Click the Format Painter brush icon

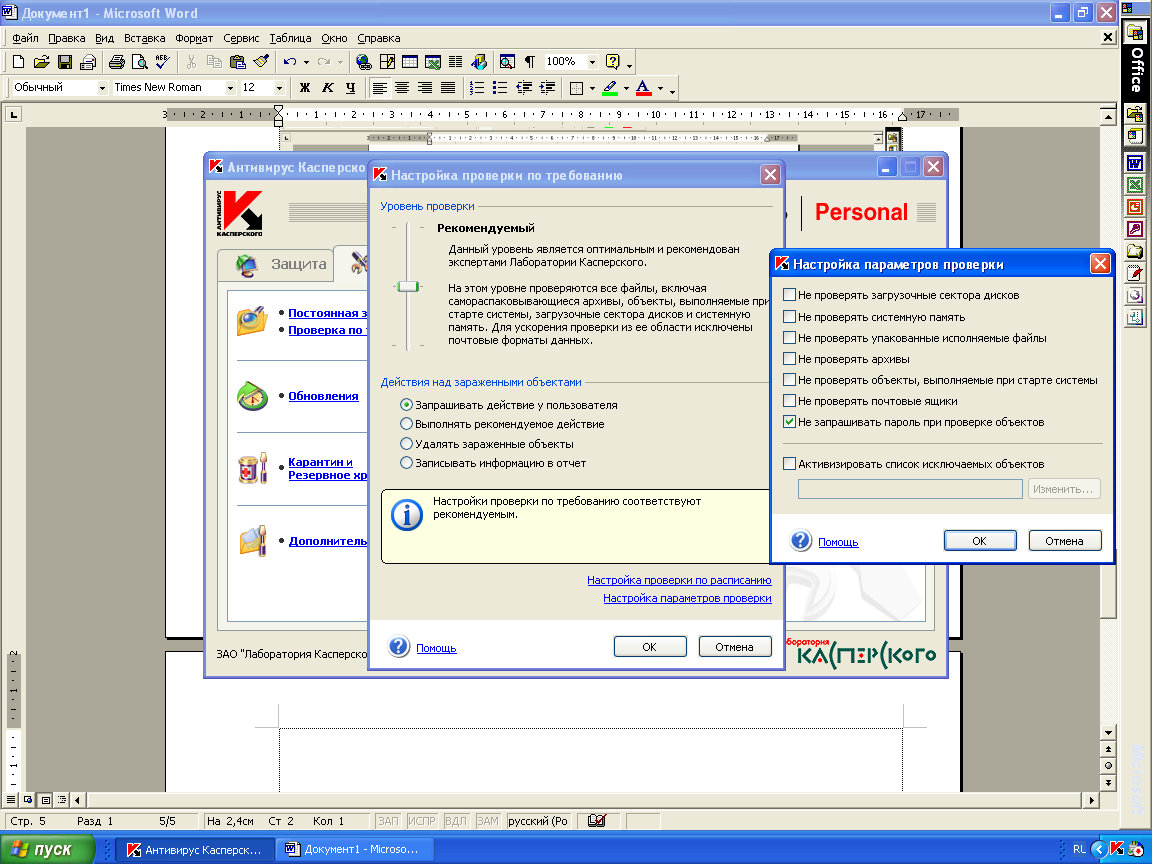click(x=261, y=62)
